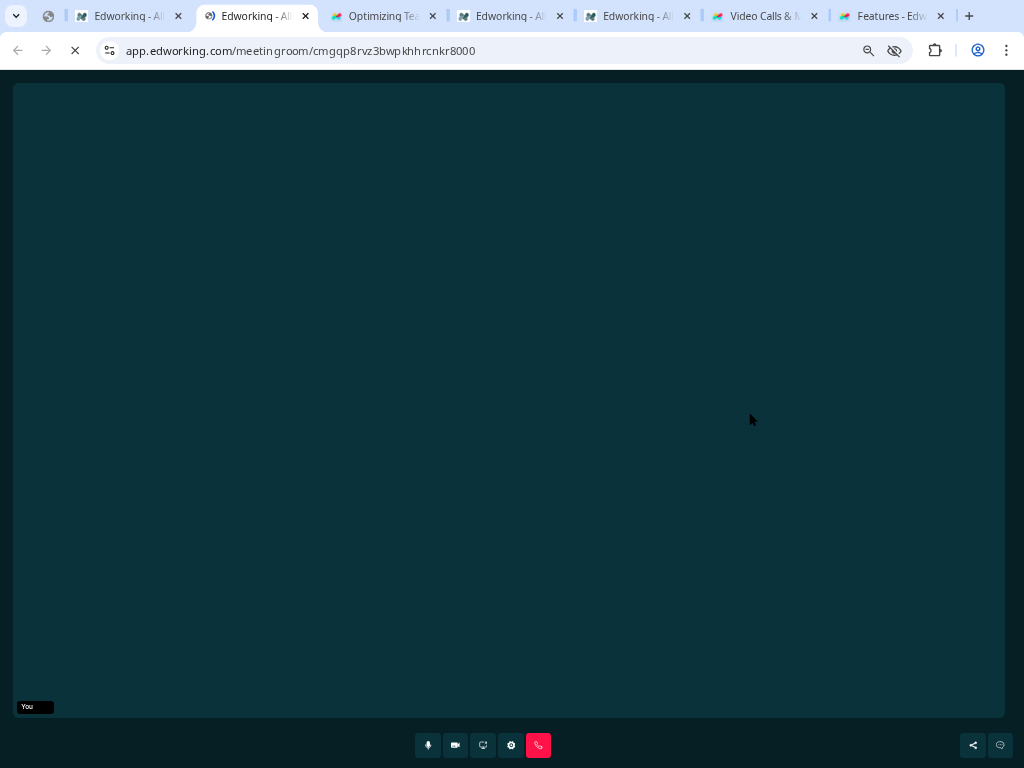Viewport: 1024px width, 768px height.
Task: Switch to the Video Calls tab
Action: pyautogui.click(x=763, y=16)
